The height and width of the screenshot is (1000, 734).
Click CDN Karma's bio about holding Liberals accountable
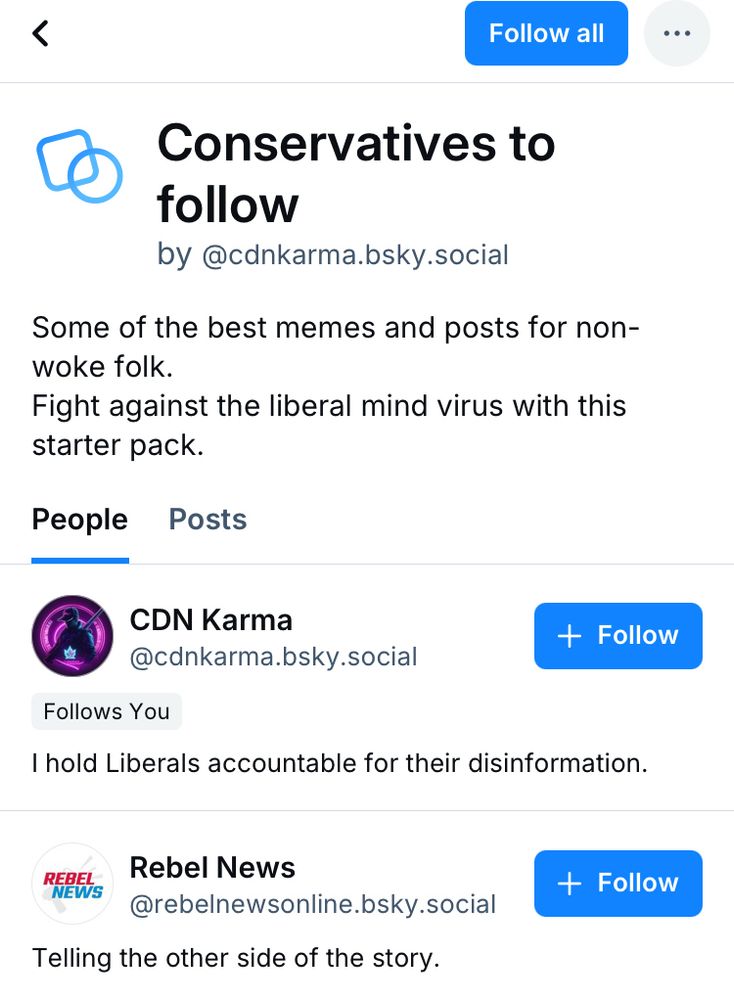[x=340, y=764]
